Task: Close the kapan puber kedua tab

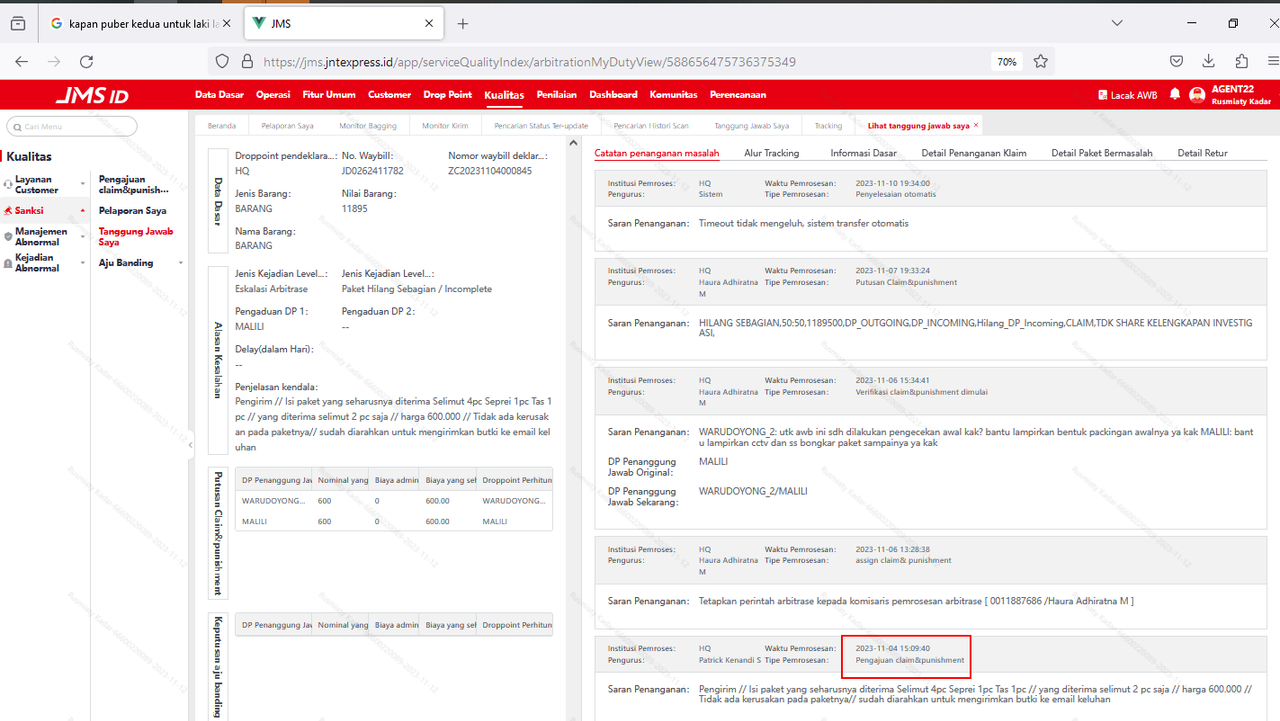Action: pos(226,23)
